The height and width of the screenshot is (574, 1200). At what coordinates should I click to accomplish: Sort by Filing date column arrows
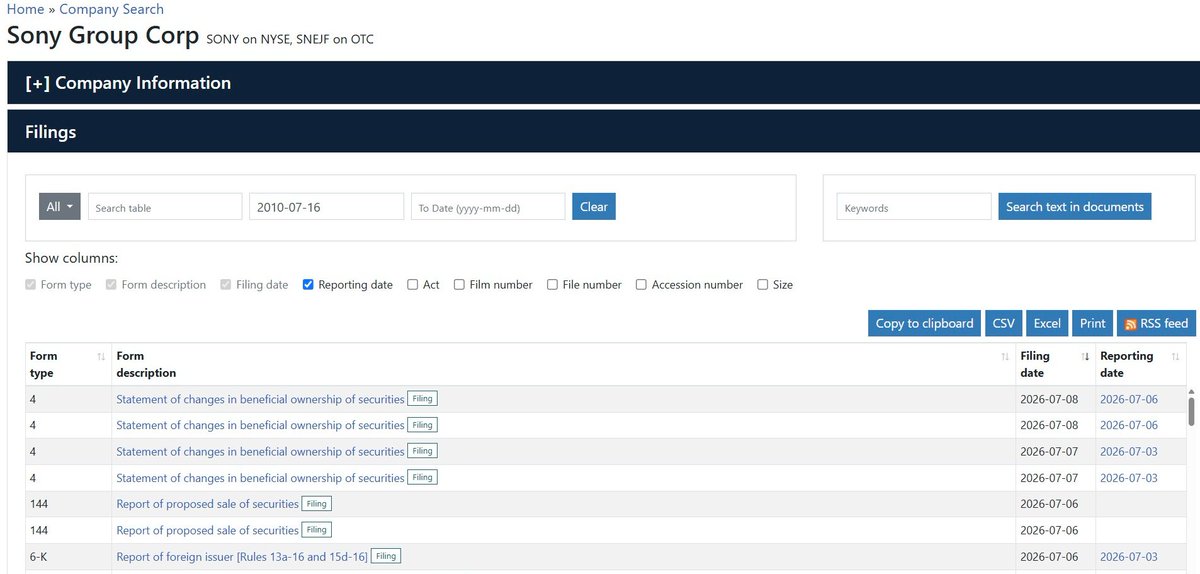coord(1085,356)
